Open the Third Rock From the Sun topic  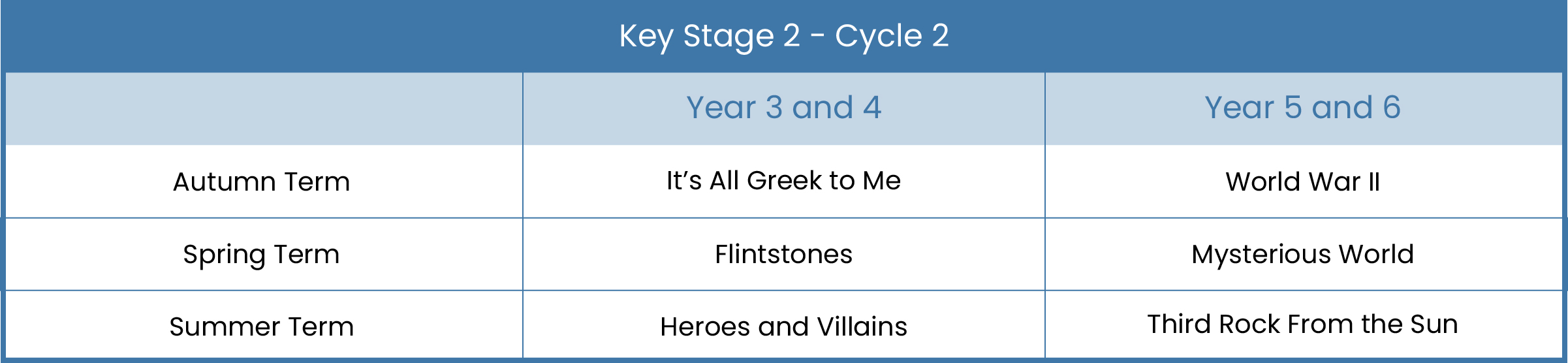pyautogui.click(x=1302, y=324)
